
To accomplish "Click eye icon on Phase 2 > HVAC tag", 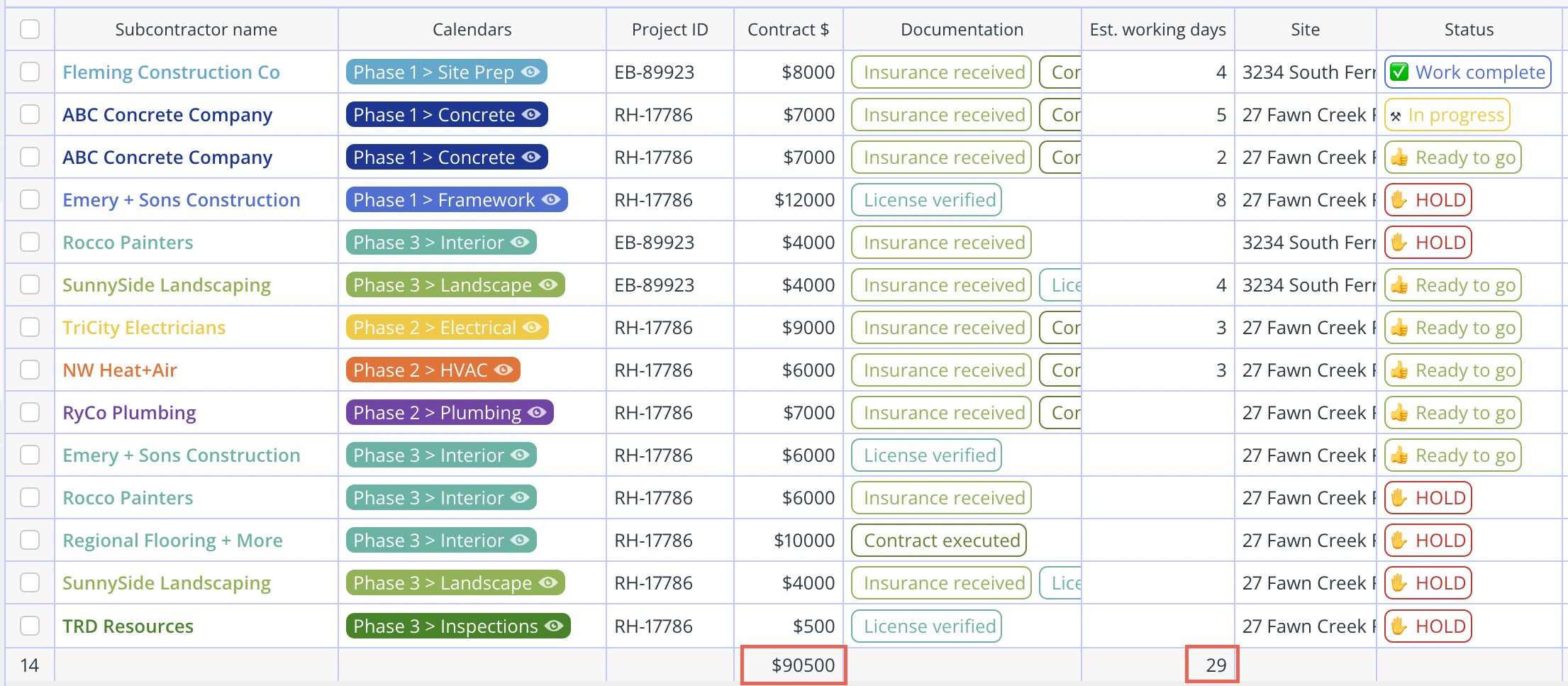I will (x=504, y=370).
